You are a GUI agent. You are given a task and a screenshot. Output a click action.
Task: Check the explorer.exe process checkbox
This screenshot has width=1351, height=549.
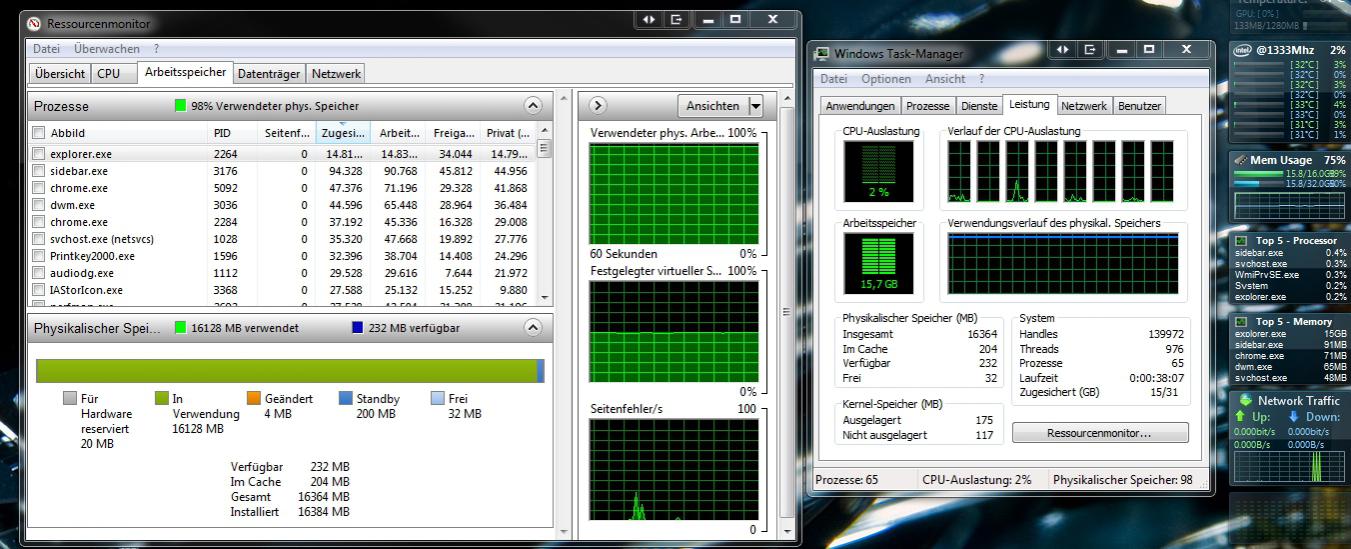pos(38,154)
